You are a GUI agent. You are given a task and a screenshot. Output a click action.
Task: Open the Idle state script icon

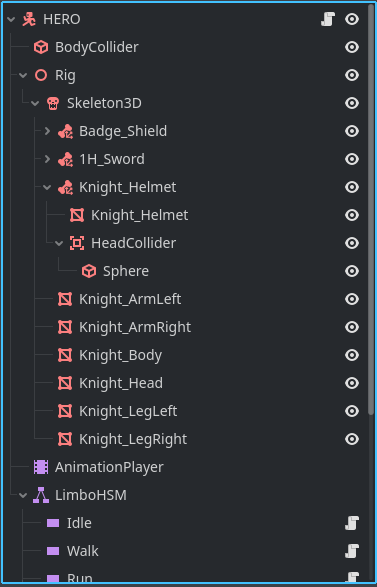click(352, 523)
